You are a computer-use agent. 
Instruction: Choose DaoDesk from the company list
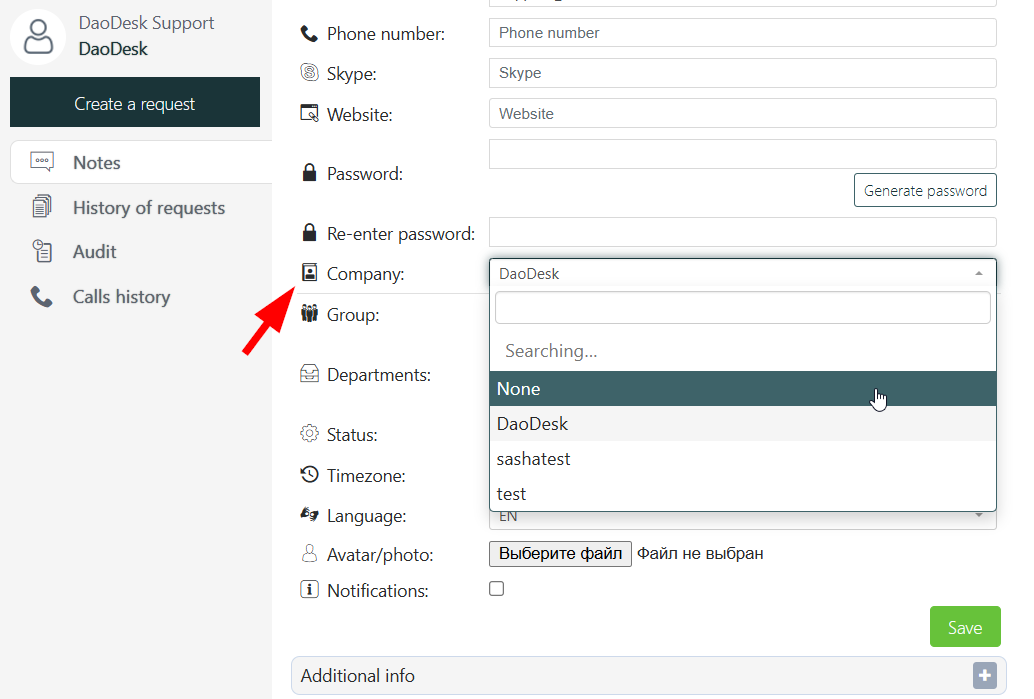743,424
